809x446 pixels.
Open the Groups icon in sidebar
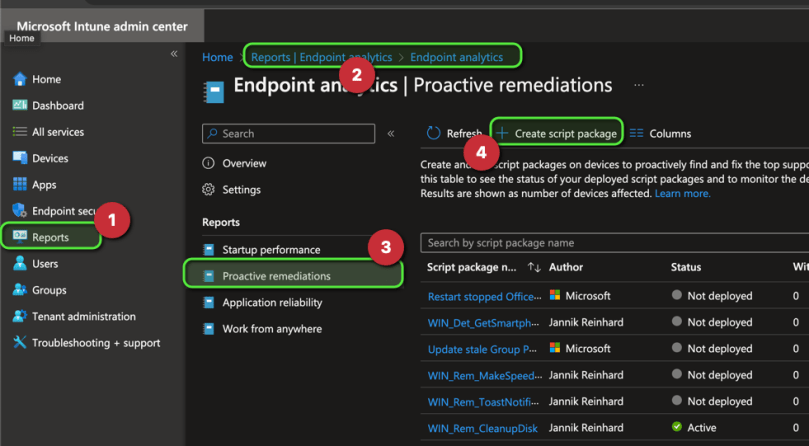click(20, 290)
